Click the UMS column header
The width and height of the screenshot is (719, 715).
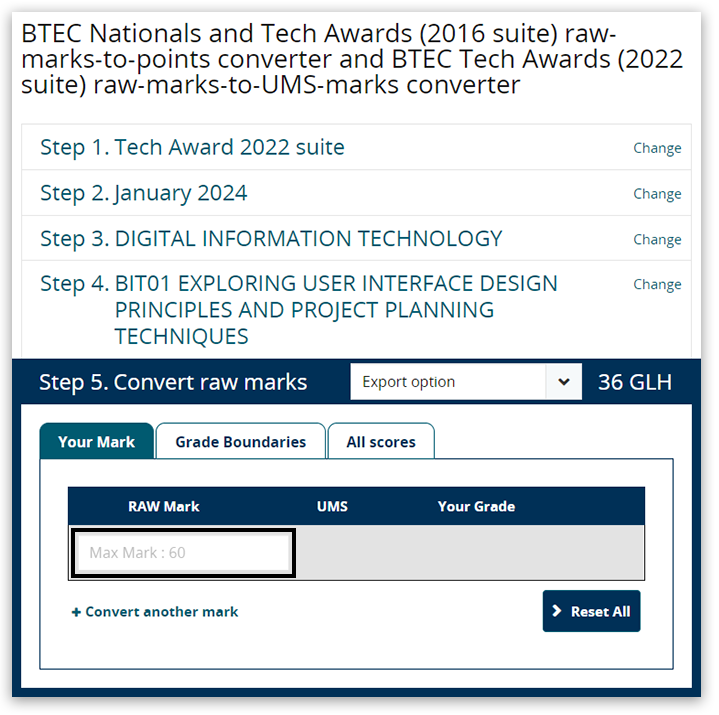tap(332, 506)
